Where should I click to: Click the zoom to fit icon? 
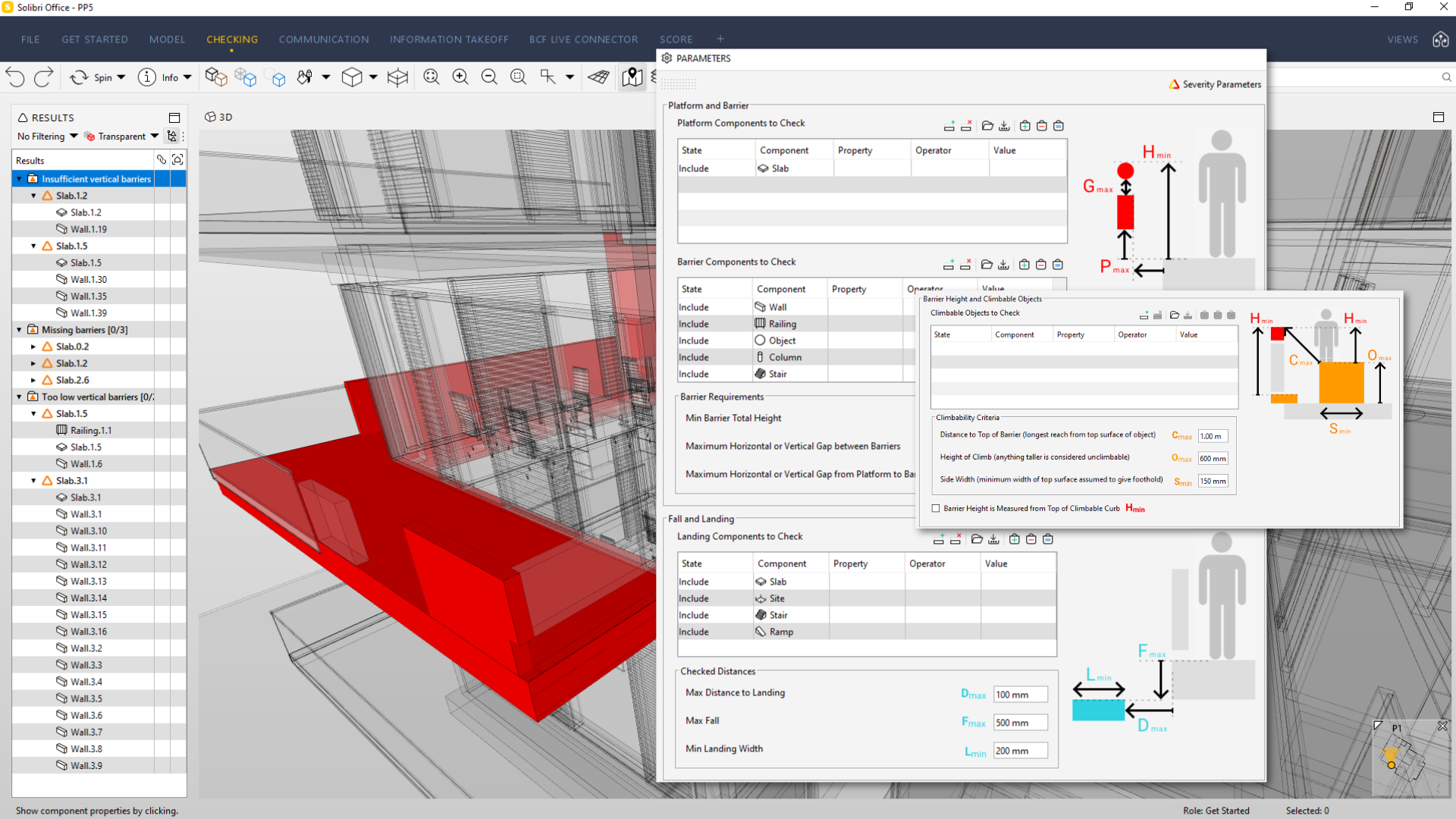[x=431, y=77]
